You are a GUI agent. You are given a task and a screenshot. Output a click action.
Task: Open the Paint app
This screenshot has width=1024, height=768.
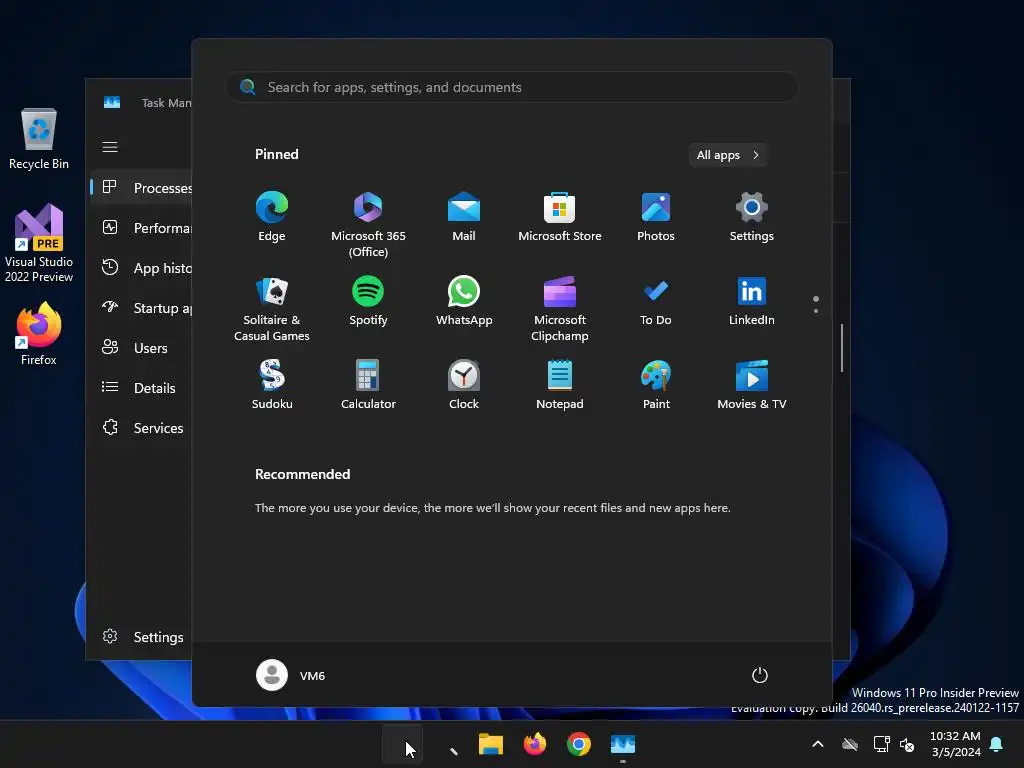(656, 385)
